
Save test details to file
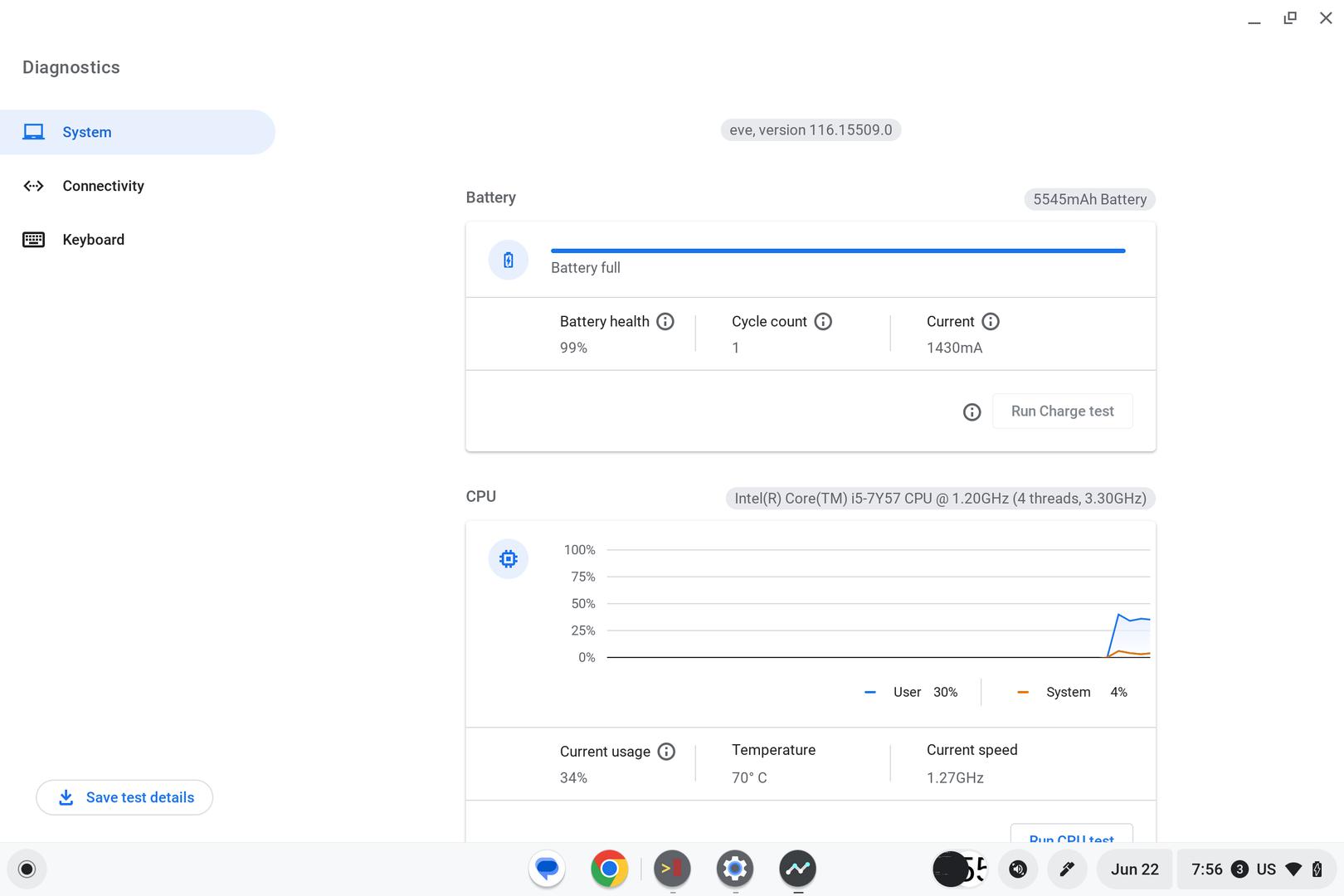point(124,797)
